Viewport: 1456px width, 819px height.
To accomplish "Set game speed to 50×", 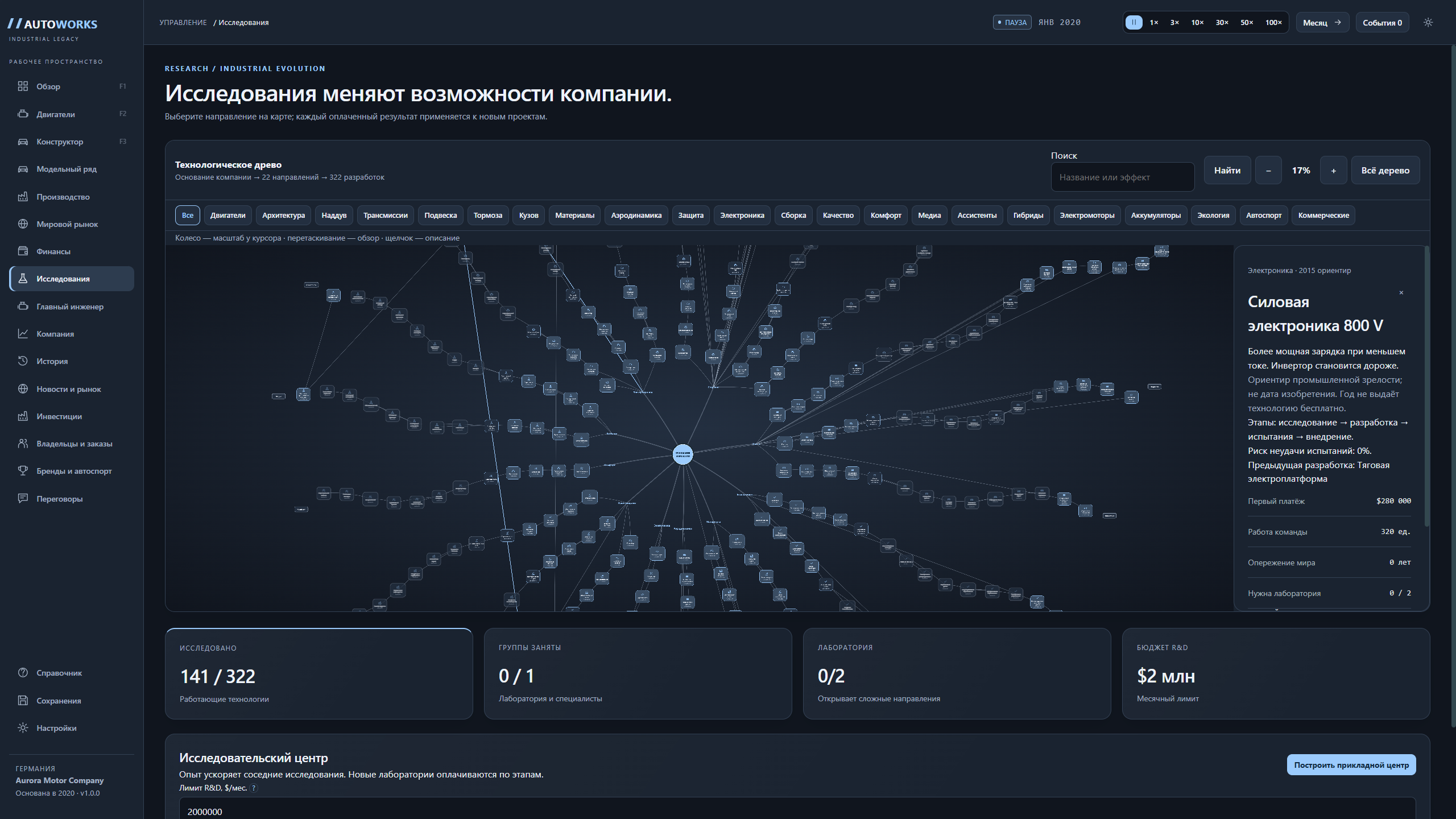I will pyautogui.click(x=1247, y=23).
